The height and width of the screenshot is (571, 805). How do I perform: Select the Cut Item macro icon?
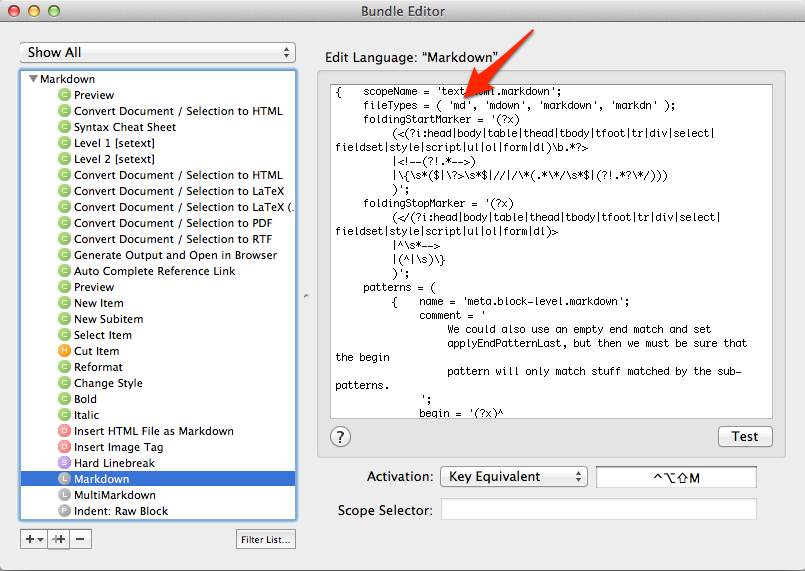64,350
